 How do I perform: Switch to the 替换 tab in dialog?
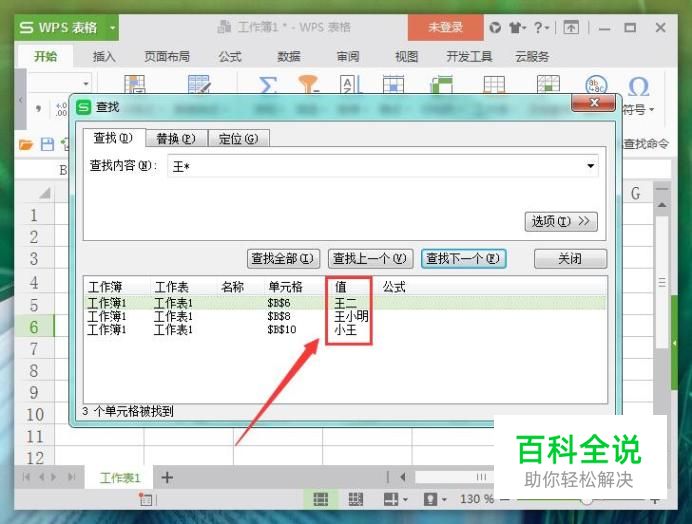[176, 139]
